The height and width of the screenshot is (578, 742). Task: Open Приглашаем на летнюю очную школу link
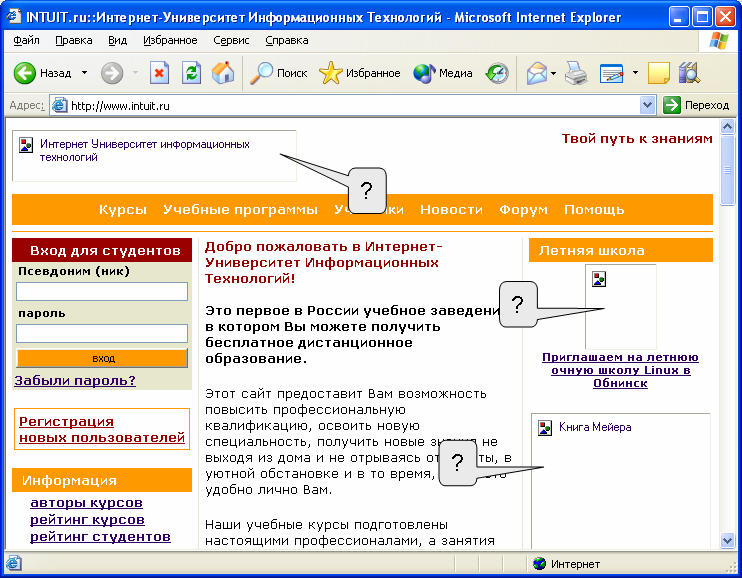[620, 370]
